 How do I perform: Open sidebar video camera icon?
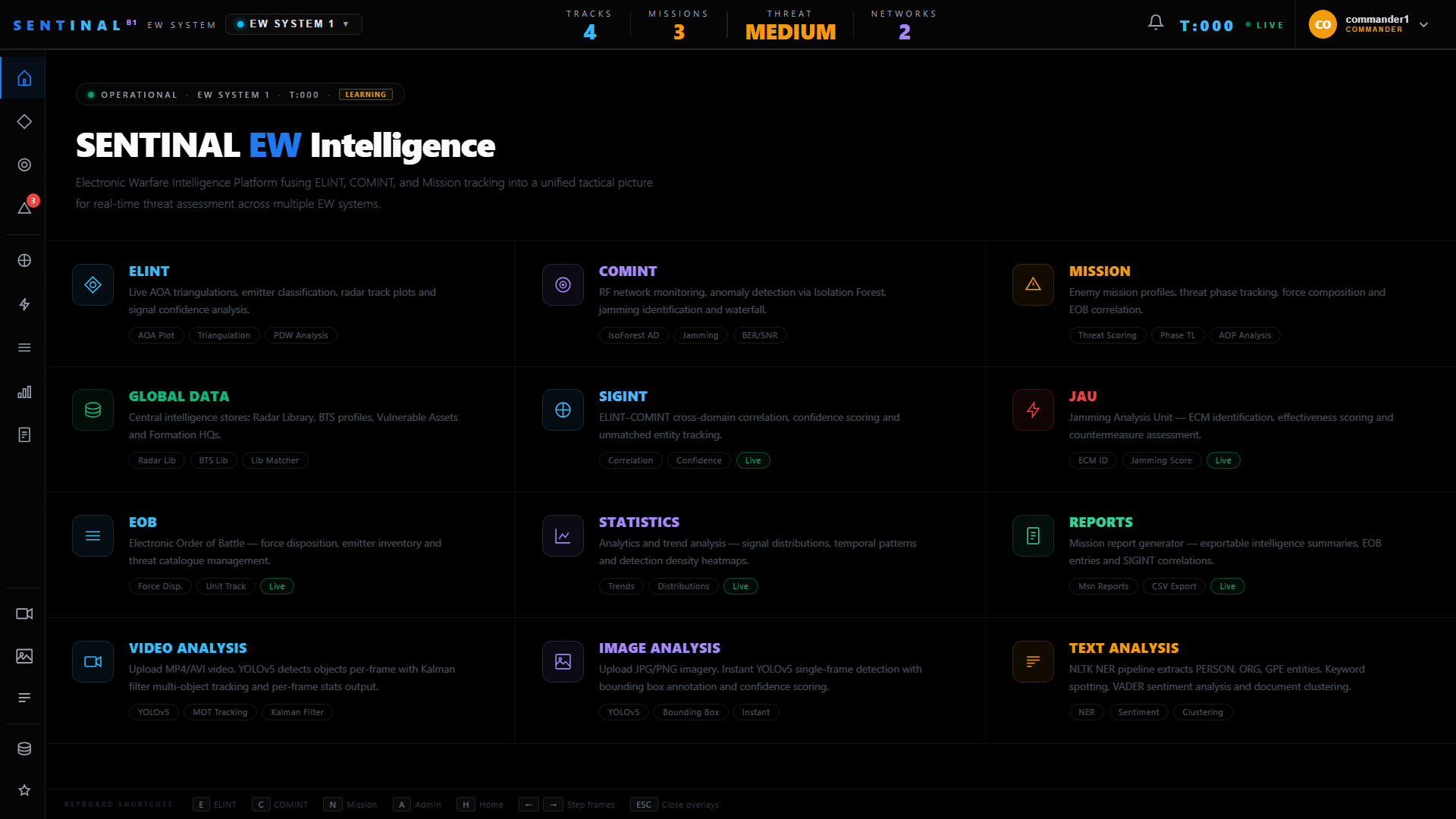(x=24, y=613)
